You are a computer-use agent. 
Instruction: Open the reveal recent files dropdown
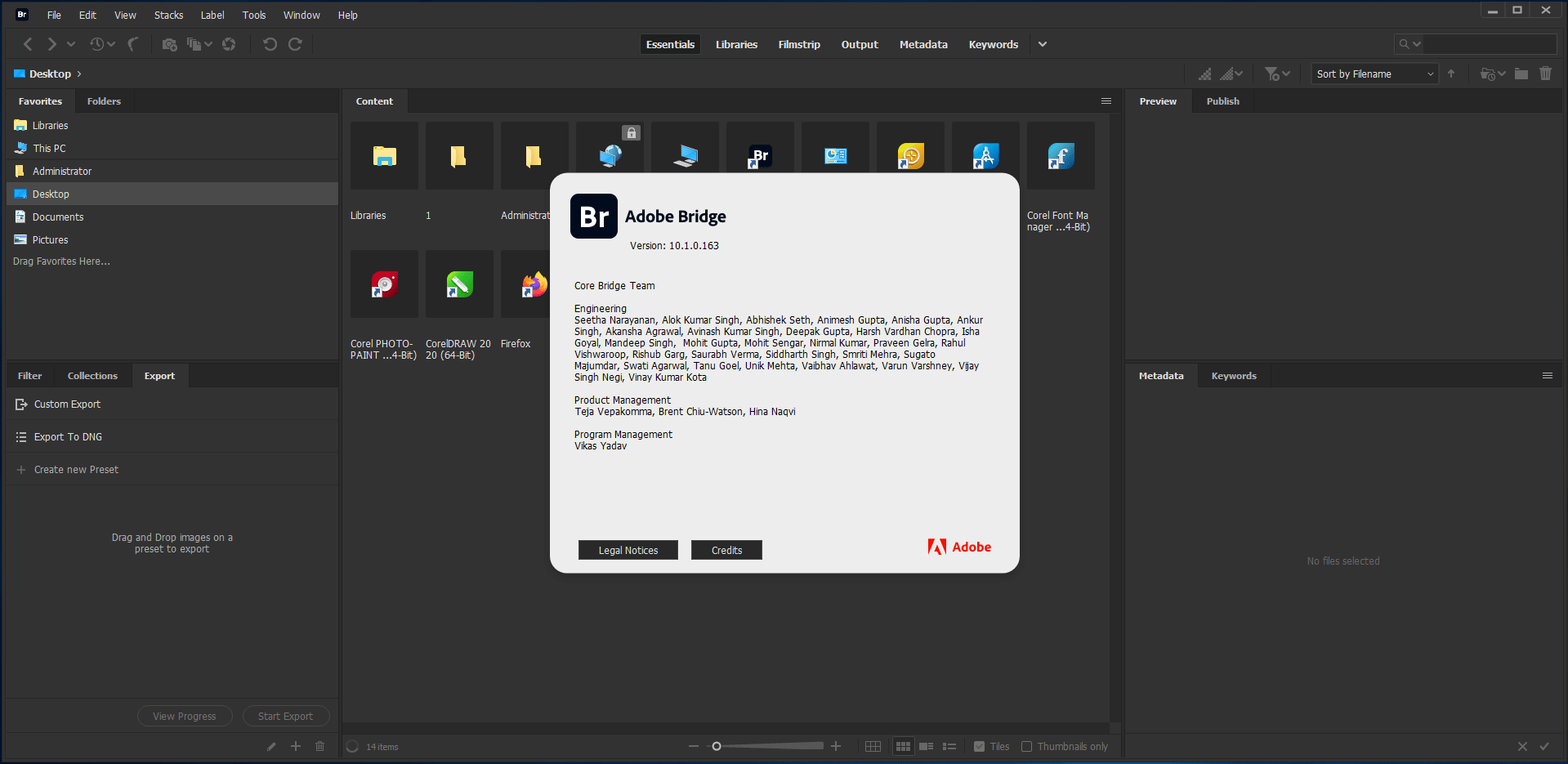(102, 44)
